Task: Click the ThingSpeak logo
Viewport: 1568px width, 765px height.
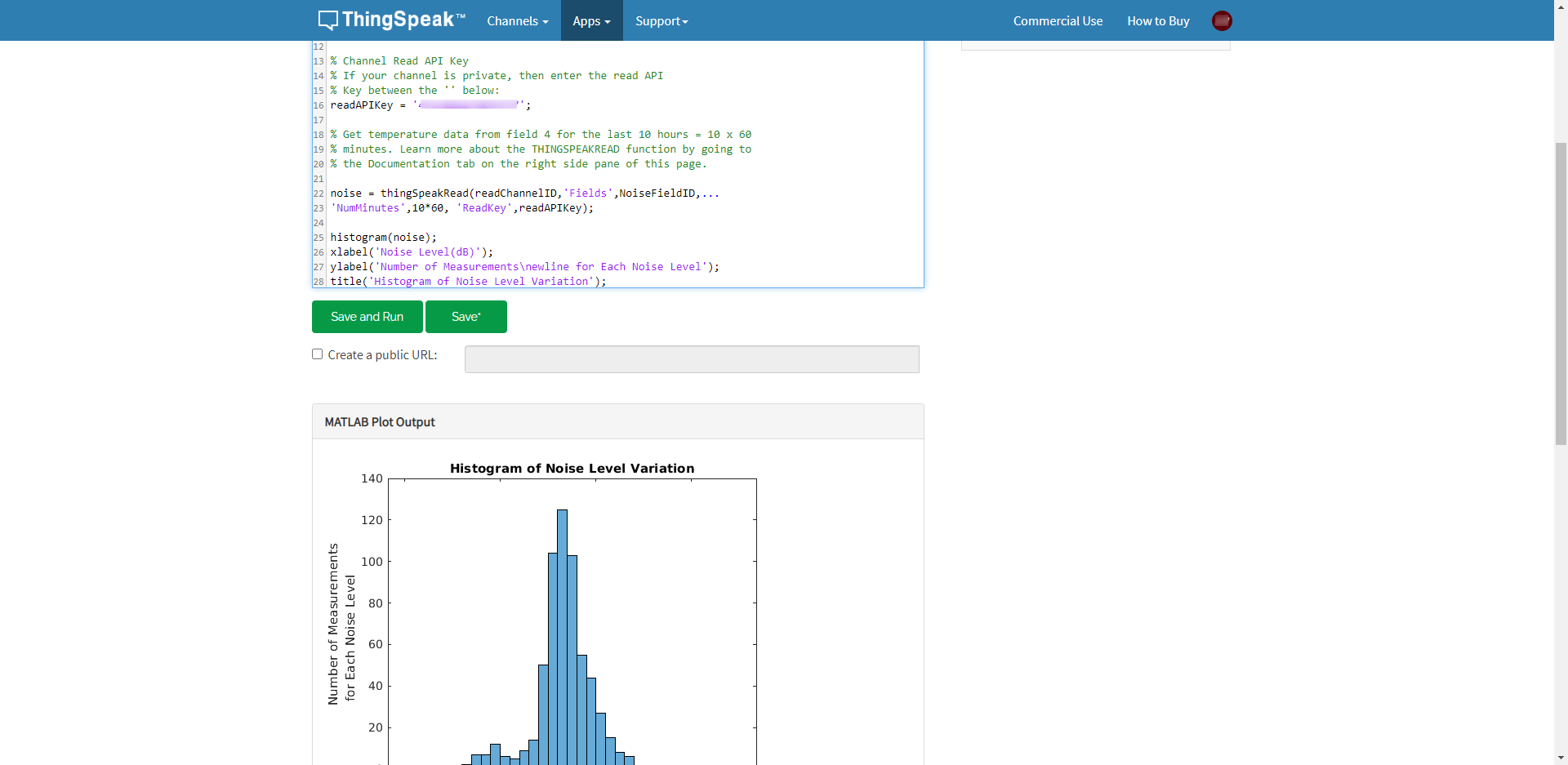Action: point(391,20)
